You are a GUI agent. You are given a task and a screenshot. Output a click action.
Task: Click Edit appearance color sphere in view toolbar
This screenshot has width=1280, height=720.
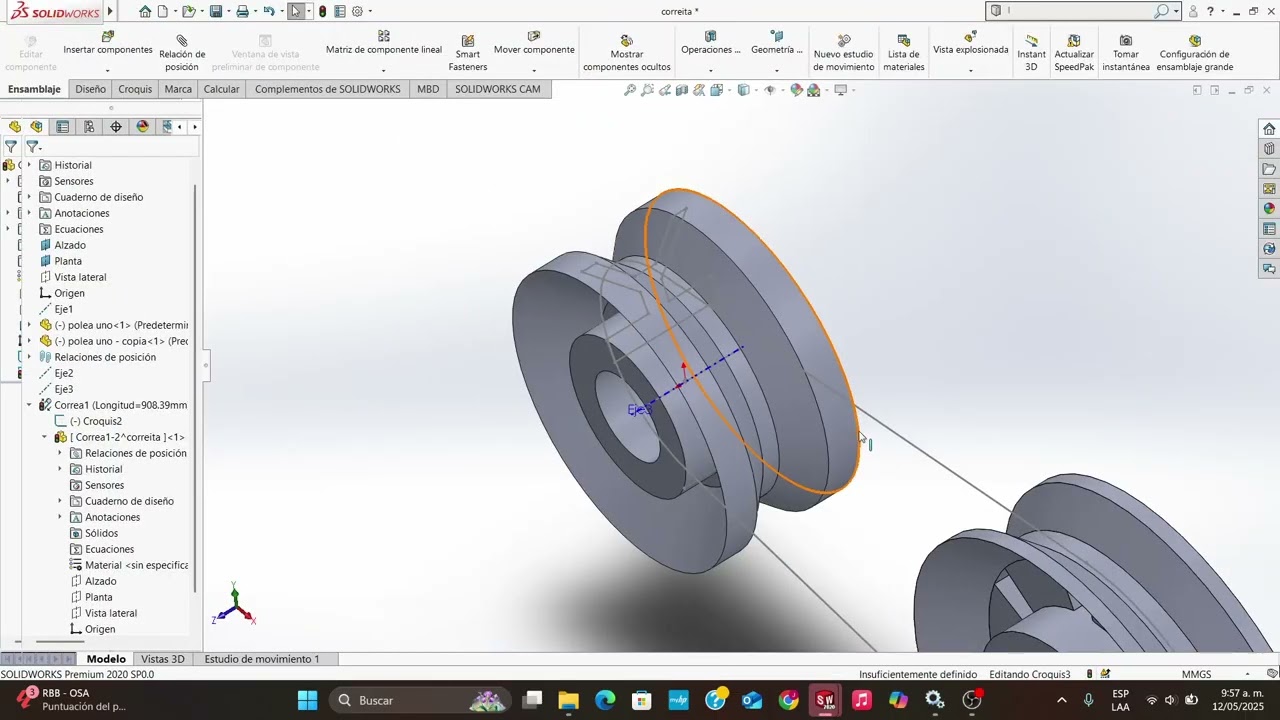pos(796,90)
